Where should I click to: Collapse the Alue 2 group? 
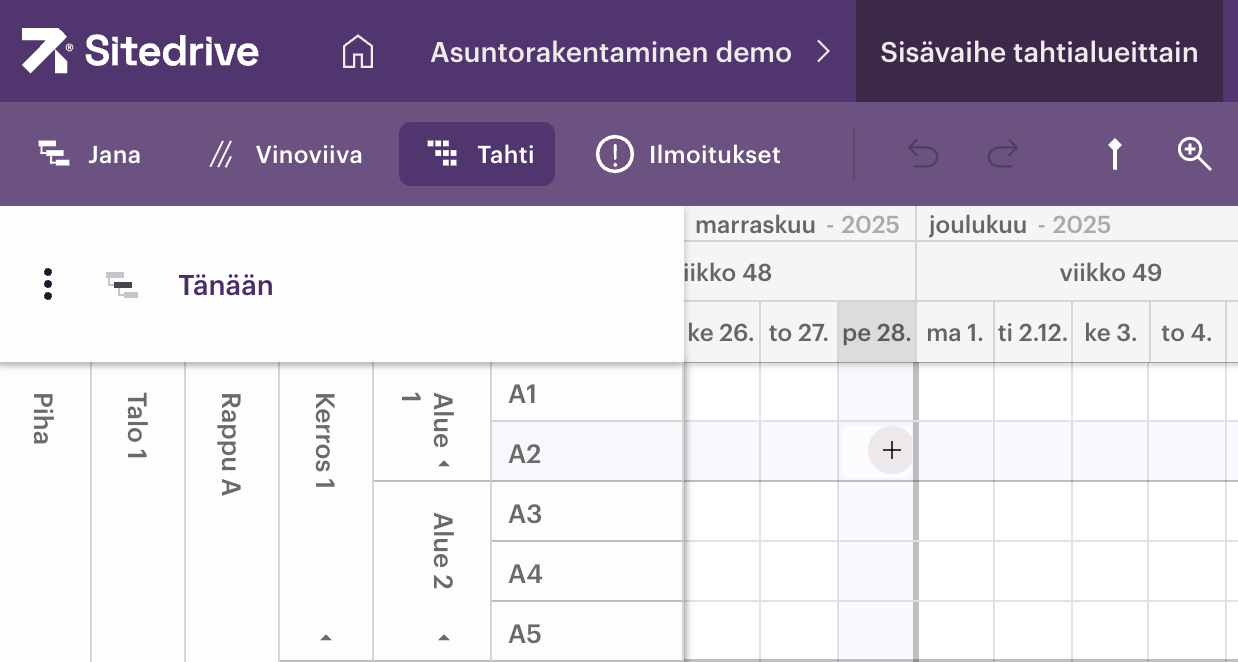(x=444, y=637)
